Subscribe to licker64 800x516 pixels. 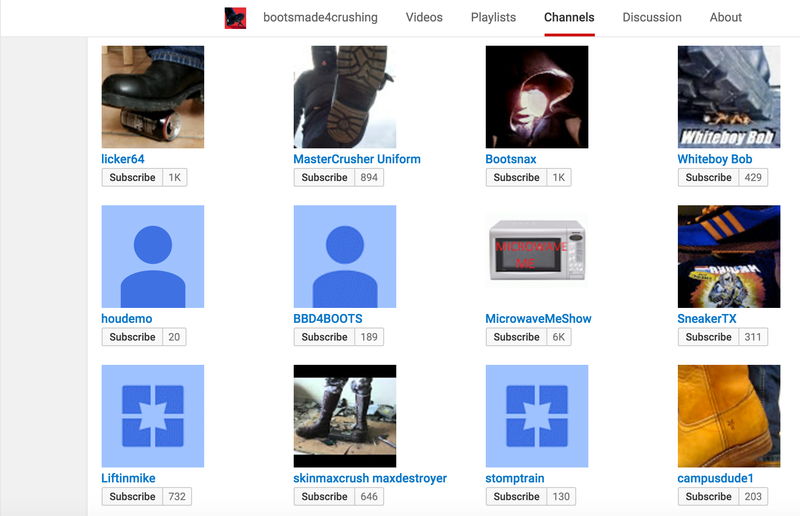coord(132,178)
